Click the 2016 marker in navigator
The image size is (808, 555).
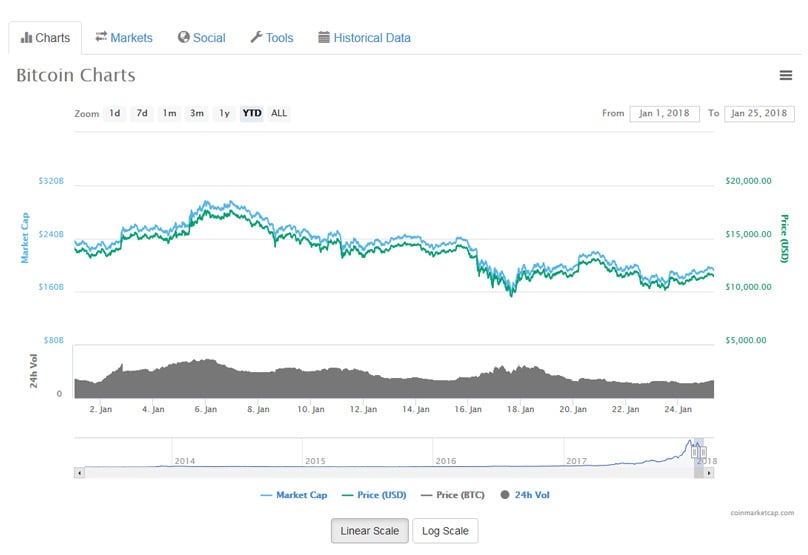point(446,461)
